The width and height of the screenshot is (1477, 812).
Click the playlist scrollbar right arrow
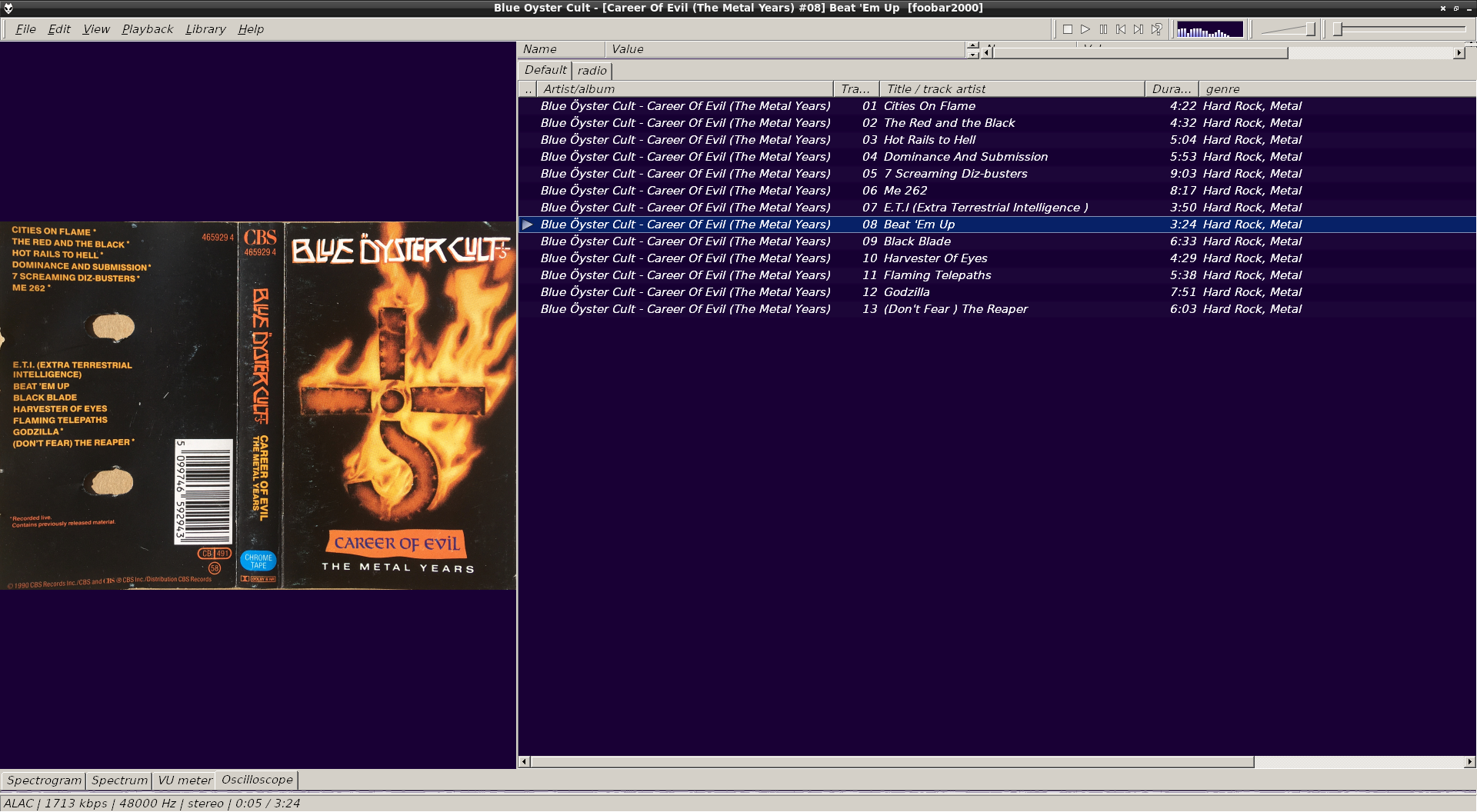pyautogui.click(x=1469, y=762)
